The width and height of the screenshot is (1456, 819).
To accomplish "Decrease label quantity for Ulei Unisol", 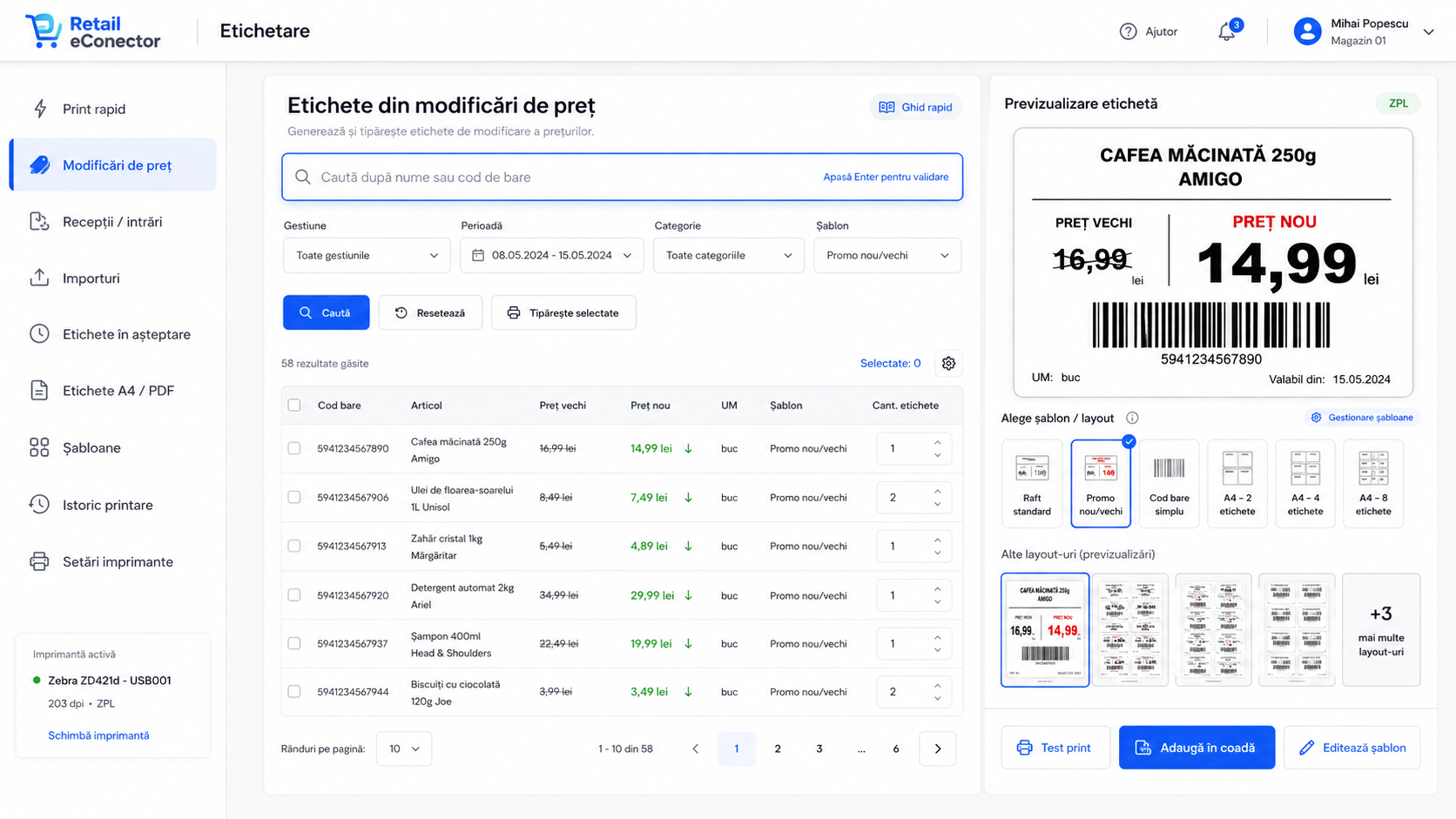I will coord(938,503).
